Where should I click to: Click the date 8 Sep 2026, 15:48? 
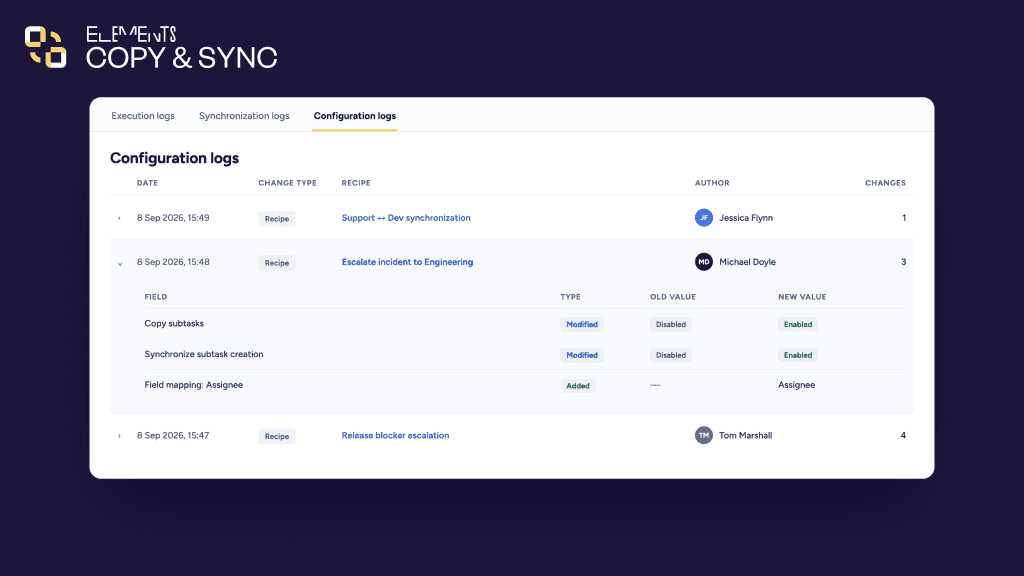click(173, 262)
